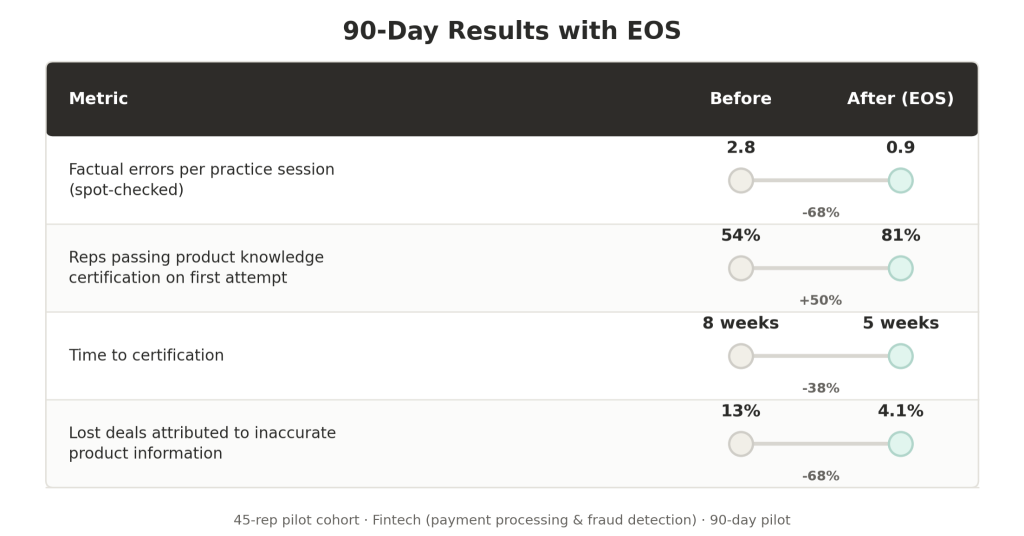Click the +50% change label
This screenshot has width=1024, height=536.
(820, 300)
